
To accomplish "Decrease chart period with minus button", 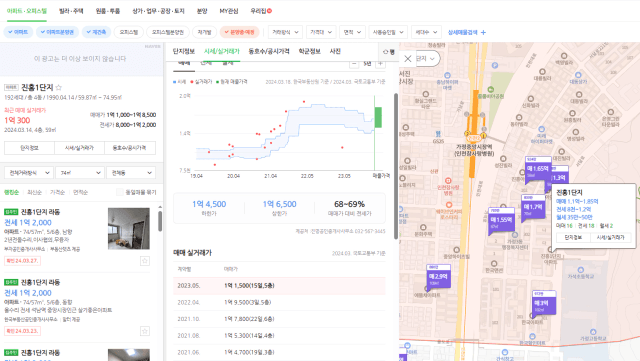I will pyautogui.click(x=354, y=64).
